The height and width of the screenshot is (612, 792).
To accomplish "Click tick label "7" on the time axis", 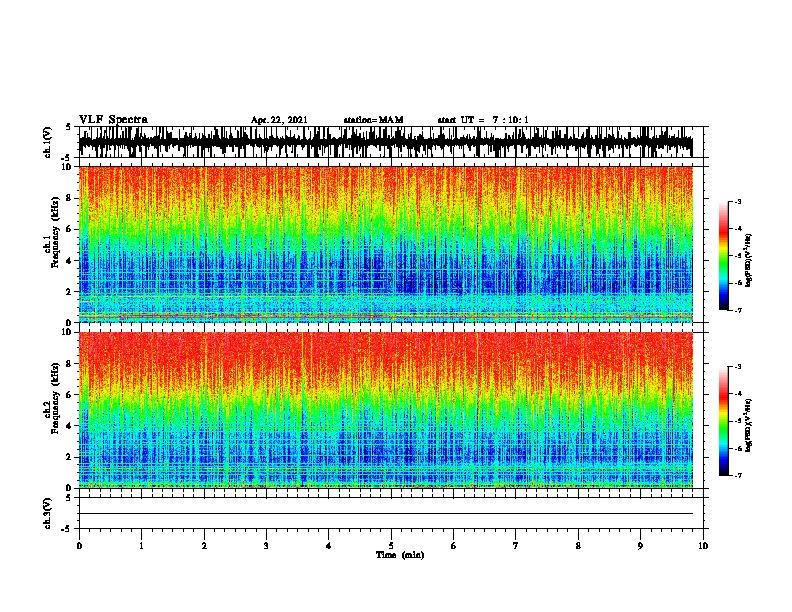I will pyautogui.click(x=516, y=546).
